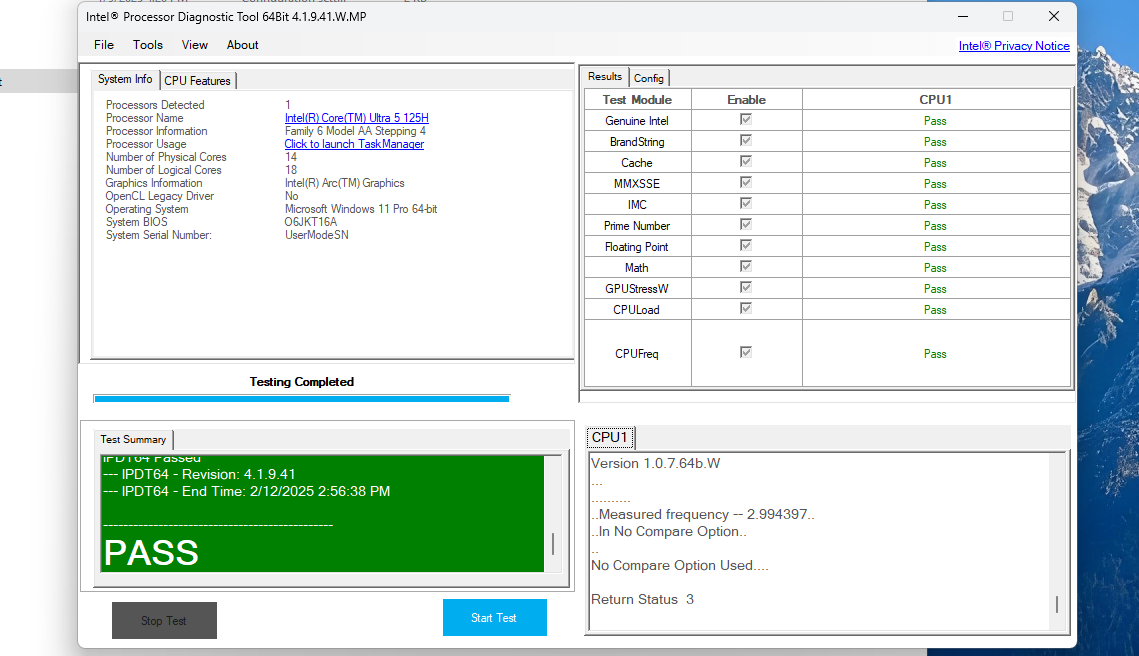Viewport: 1139px width, 656px height.
Task: Click the OpenCL Legacy Driver label
Action: (x=160, y=196)
